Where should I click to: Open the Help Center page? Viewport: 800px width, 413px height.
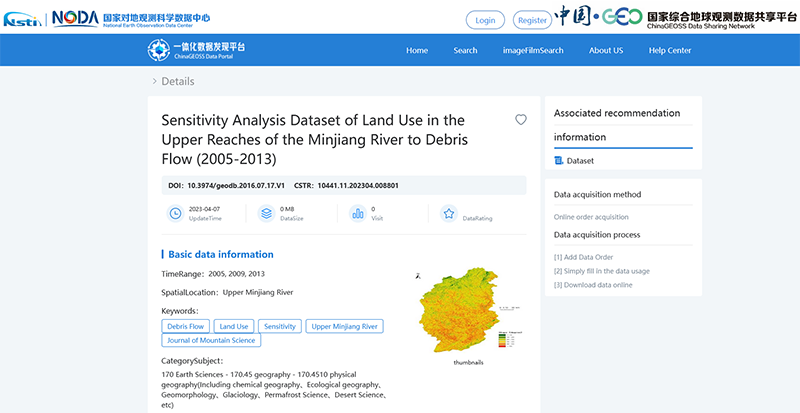(670, 51)
